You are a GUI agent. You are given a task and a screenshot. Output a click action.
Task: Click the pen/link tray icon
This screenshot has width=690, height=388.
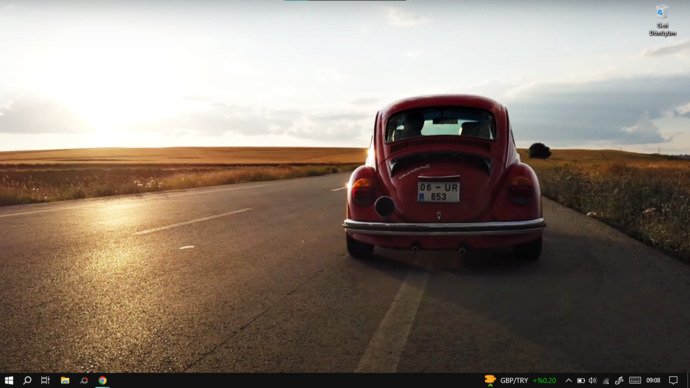tap(619, 381)
